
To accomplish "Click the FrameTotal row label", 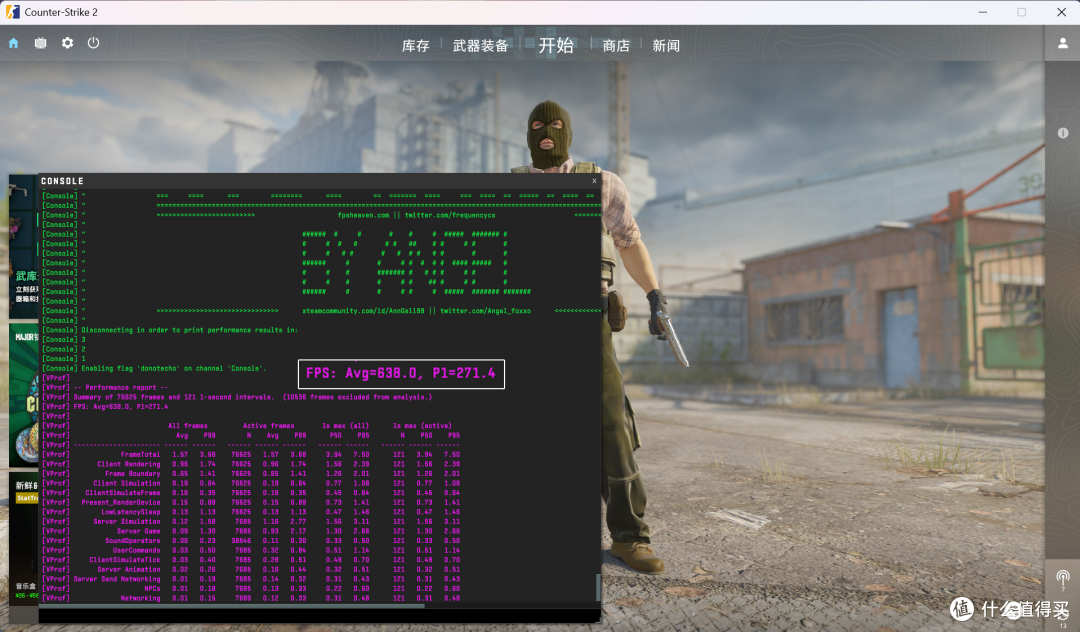I will 141,454.
